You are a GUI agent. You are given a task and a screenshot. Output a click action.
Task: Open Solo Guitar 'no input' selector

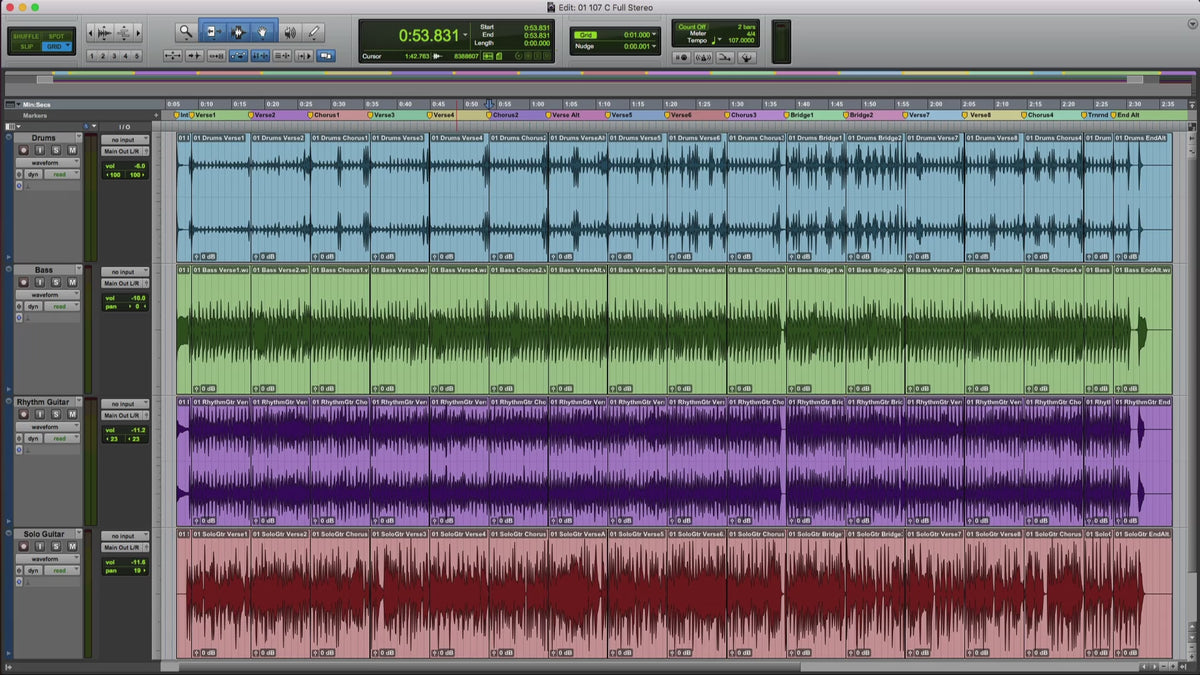(x=125, y=536)
